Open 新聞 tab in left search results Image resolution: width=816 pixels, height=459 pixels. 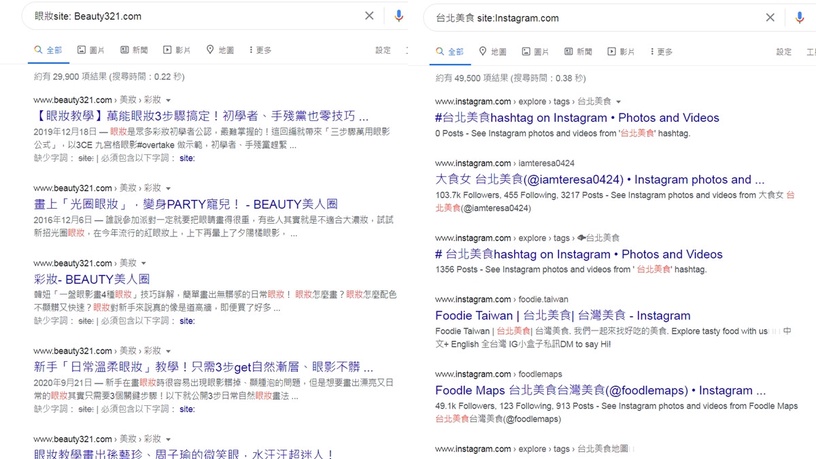pyautogui.click(x=134, y=50)
